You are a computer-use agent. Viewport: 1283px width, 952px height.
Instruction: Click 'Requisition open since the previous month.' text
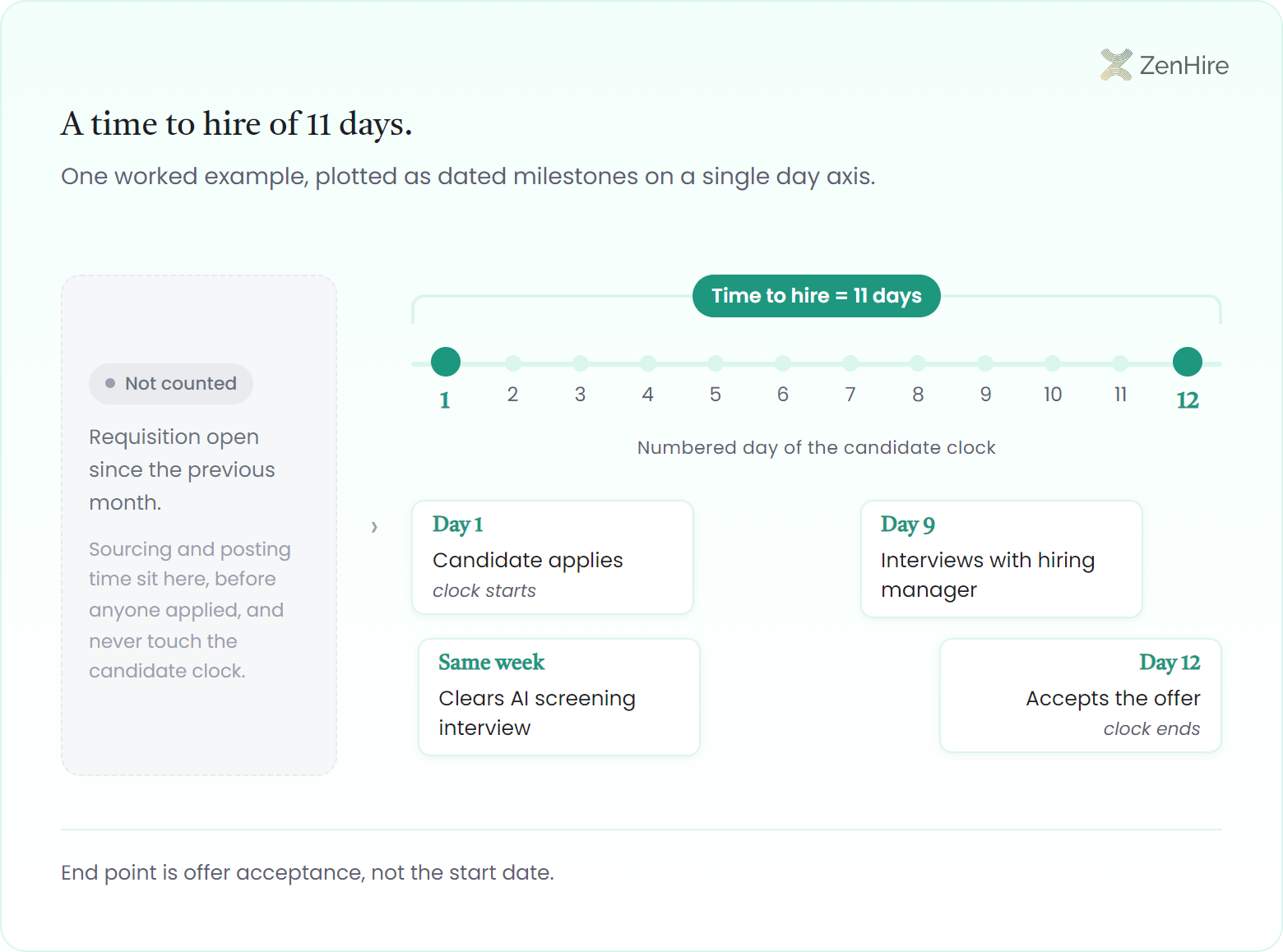click(182, 469)
